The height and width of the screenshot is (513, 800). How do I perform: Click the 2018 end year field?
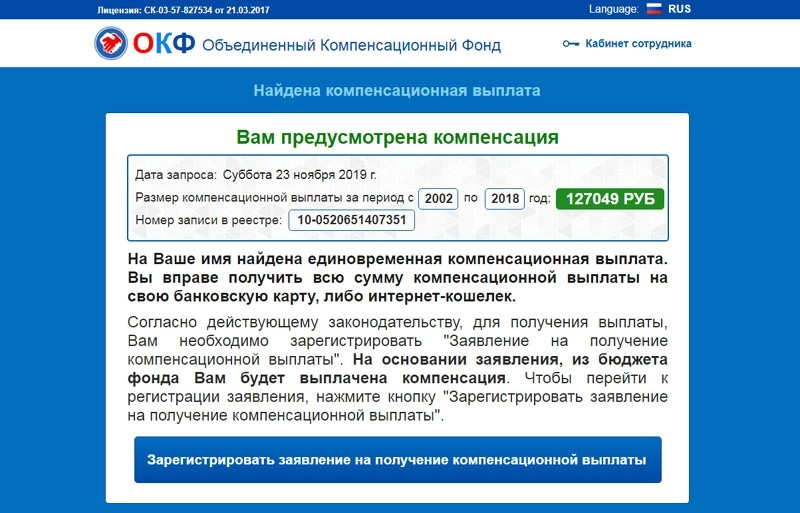tap(505, 198)
